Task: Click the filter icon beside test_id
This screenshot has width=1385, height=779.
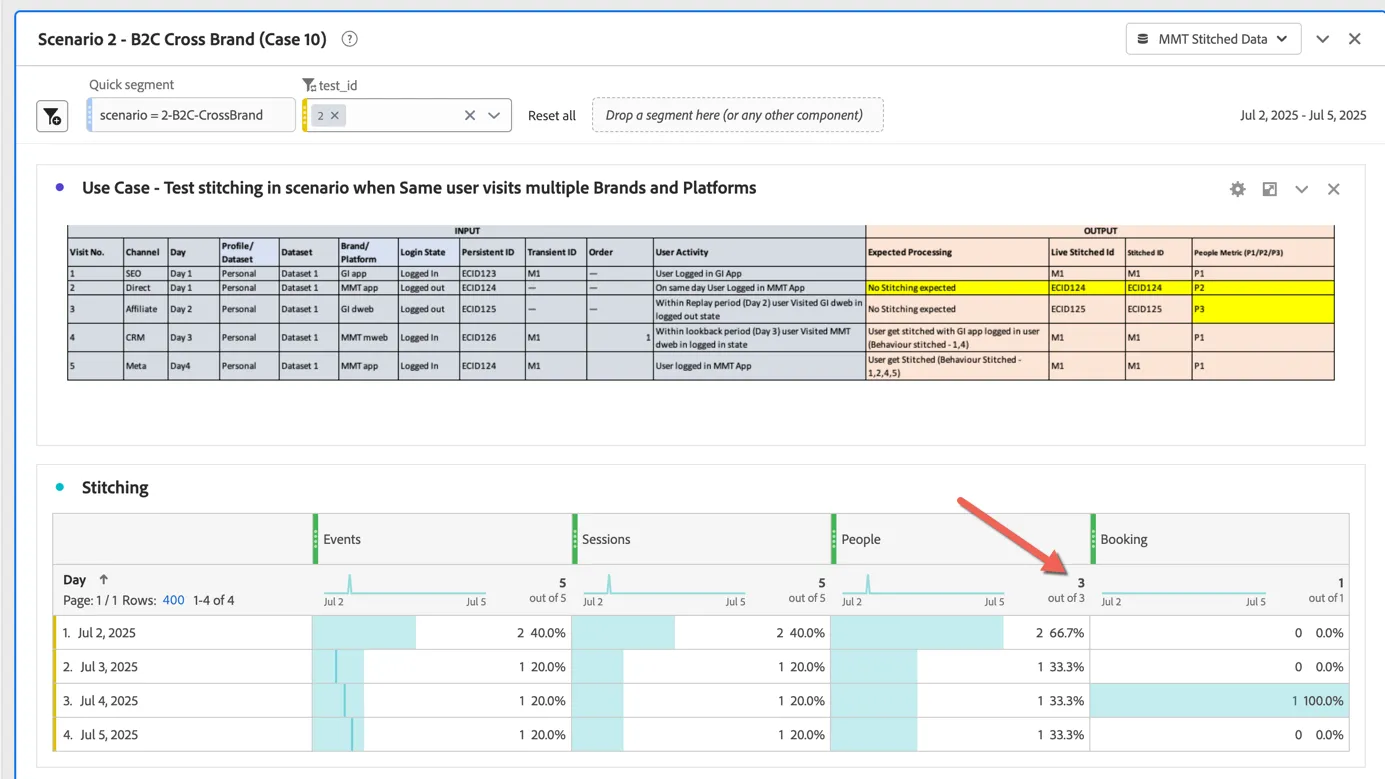Action: tap(309, 85)
